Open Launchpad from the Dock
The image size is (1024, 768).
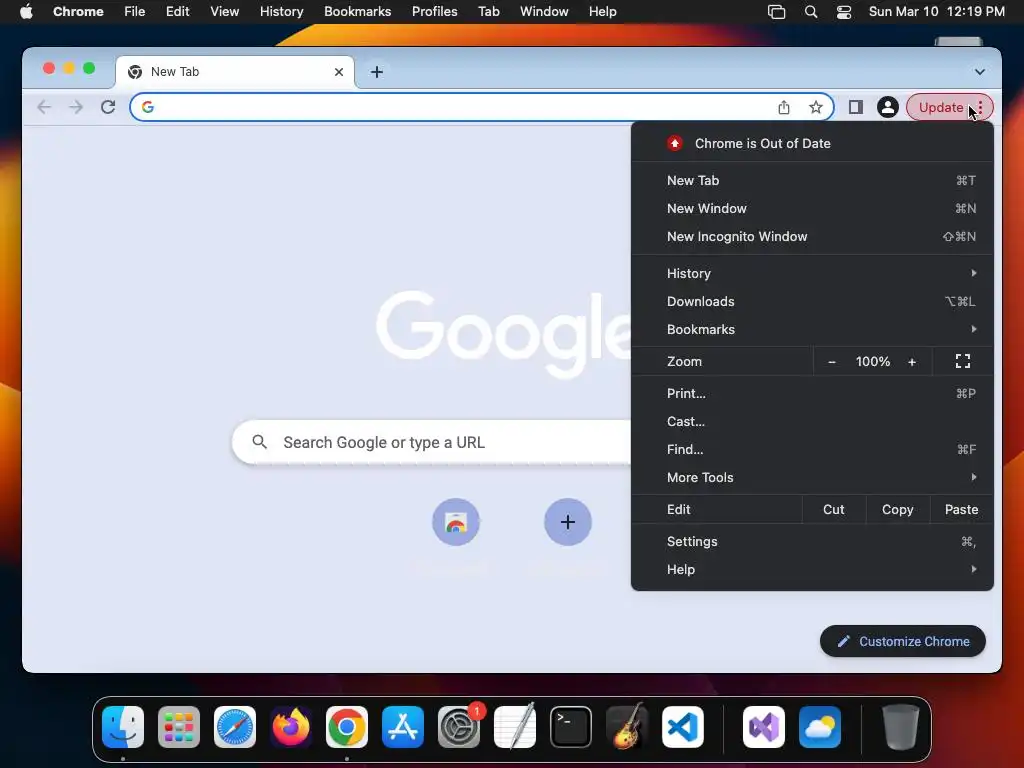tap(179, 727)
